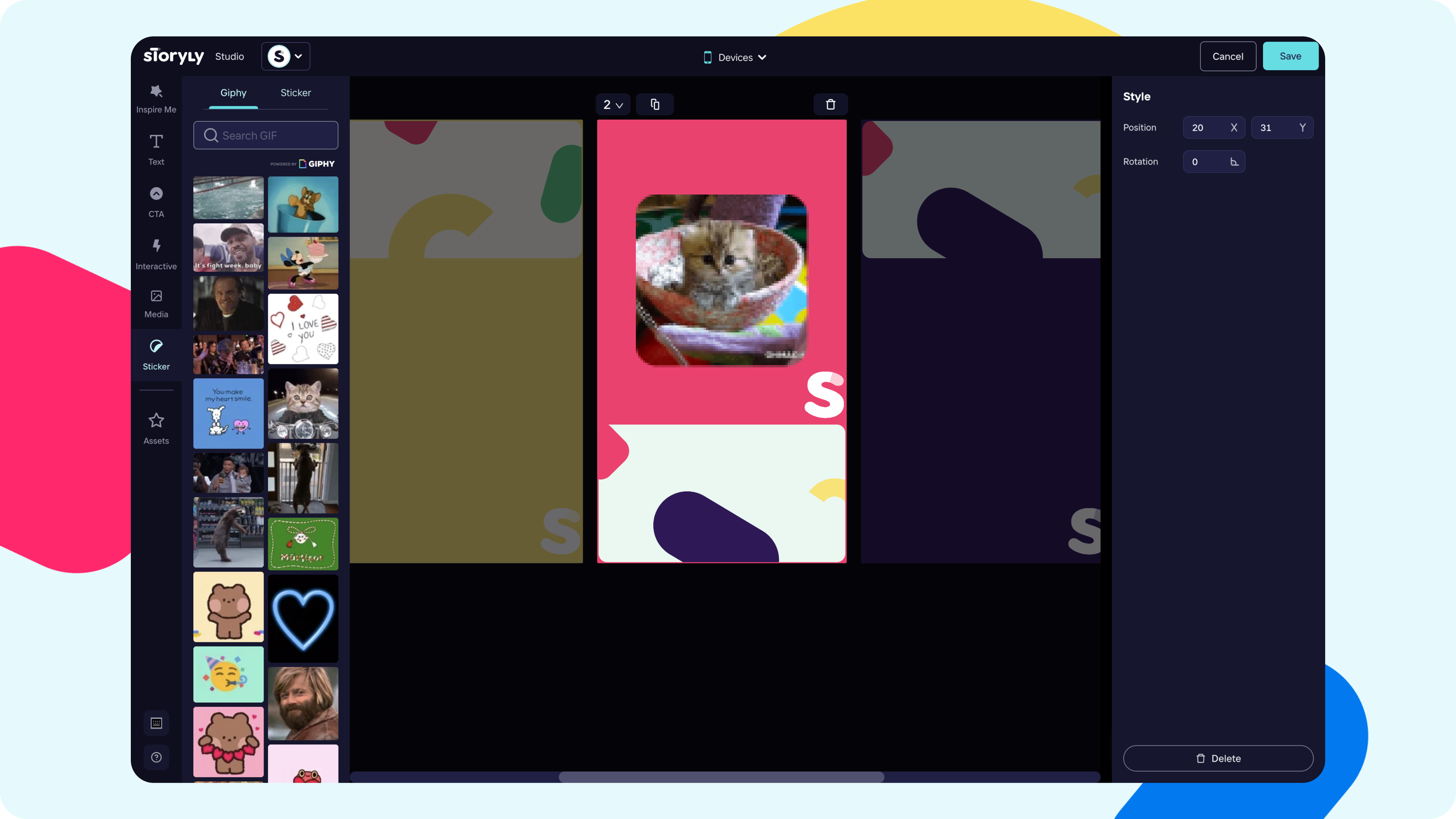The image size is (1456, 819).
Task: Select the neon blue heart GIF thumbnail
Action: (303, 618)
